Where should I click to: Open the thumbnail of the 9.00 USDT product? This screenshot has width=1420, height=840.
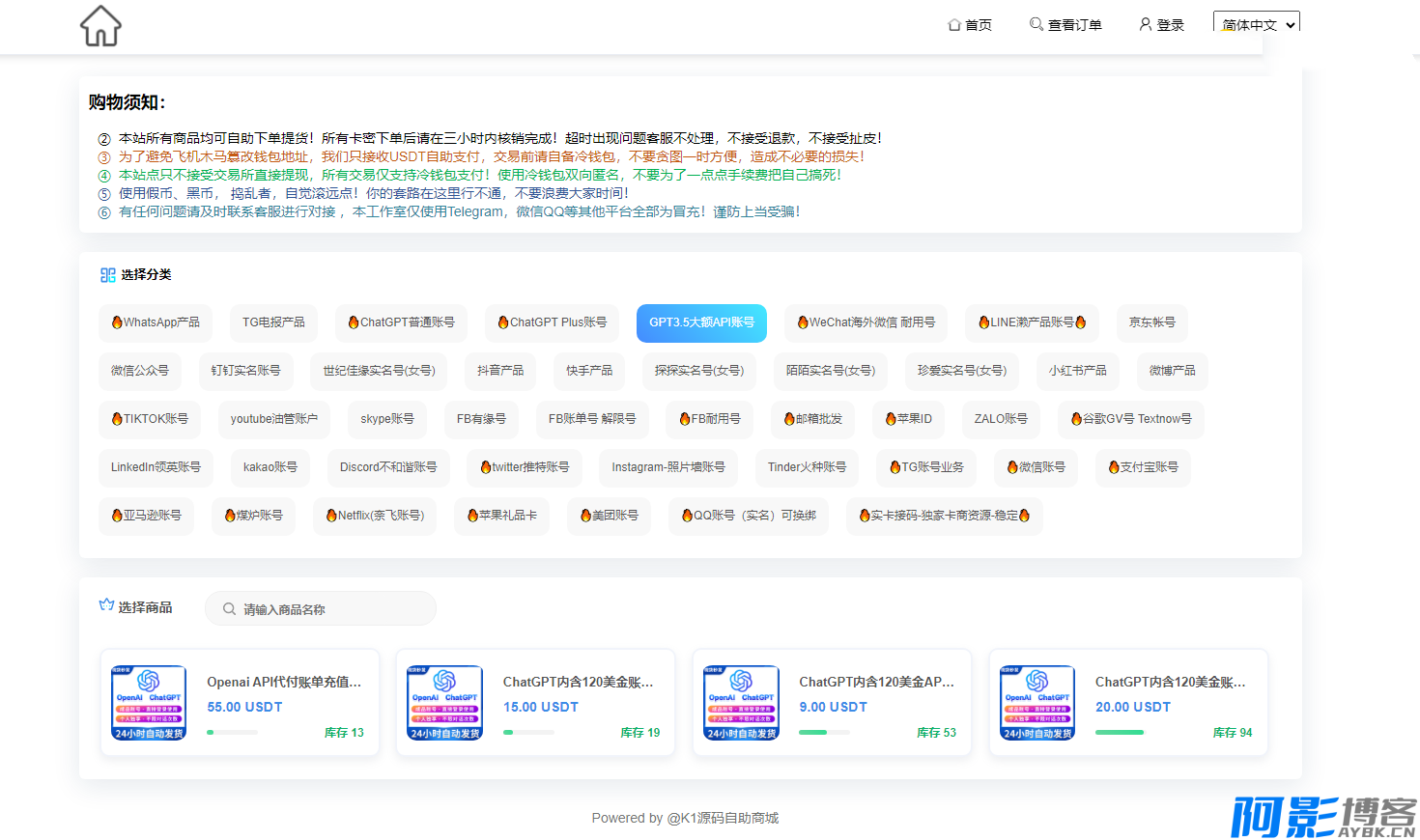742,703
